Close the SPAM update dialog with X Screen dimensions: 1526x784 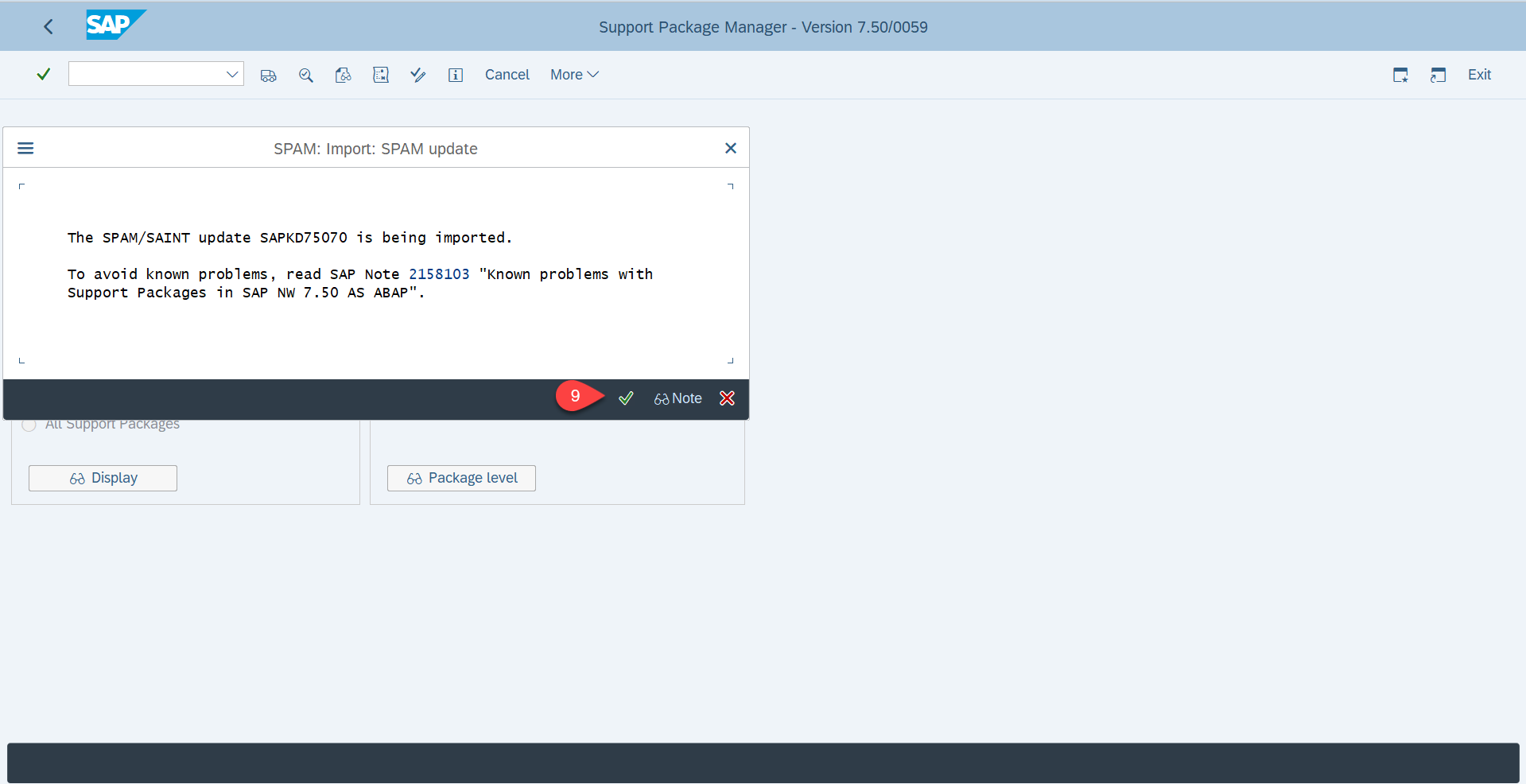[731, 149]
